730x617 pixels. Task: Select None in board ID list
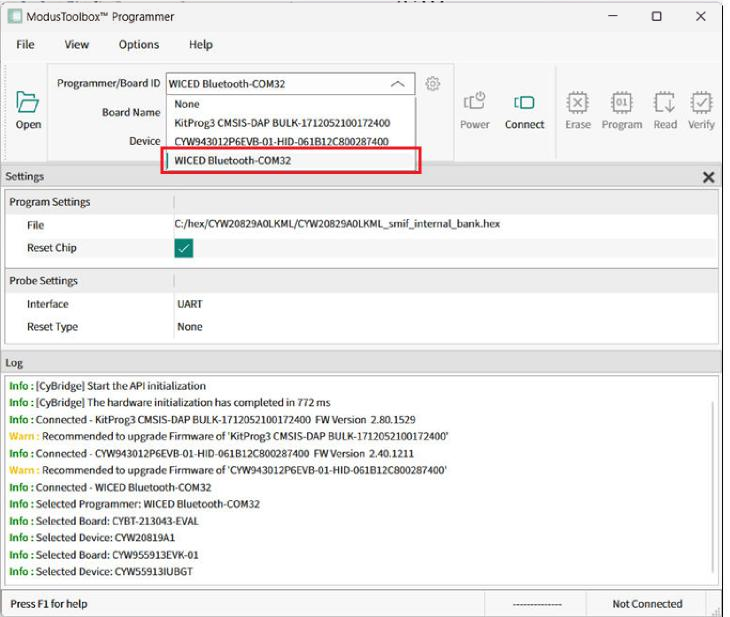pyautogui.click(x=290, y=104)
